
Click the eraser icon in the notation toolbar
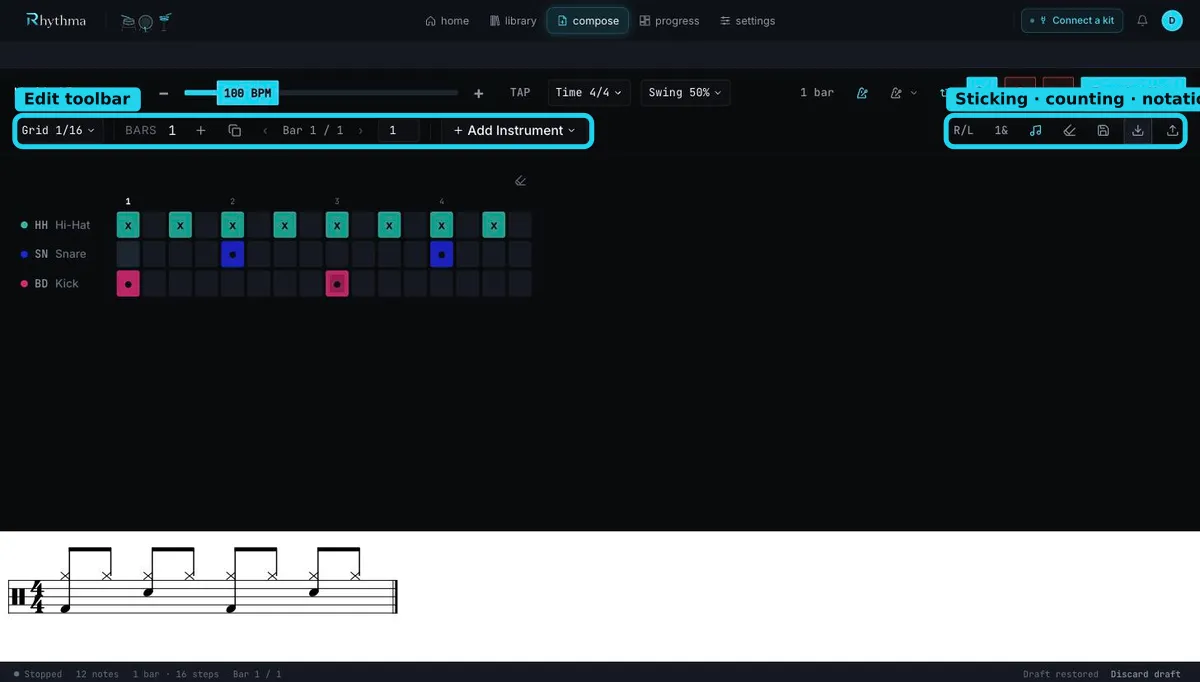click(x=1069, y=130)
